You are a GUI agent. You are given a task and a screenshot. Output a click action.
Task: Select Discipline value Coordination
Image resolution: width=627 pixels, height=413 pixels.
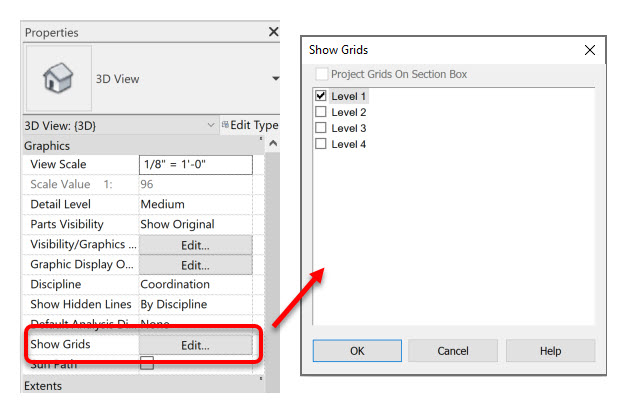pyautogui.click(x=196, y=284)
